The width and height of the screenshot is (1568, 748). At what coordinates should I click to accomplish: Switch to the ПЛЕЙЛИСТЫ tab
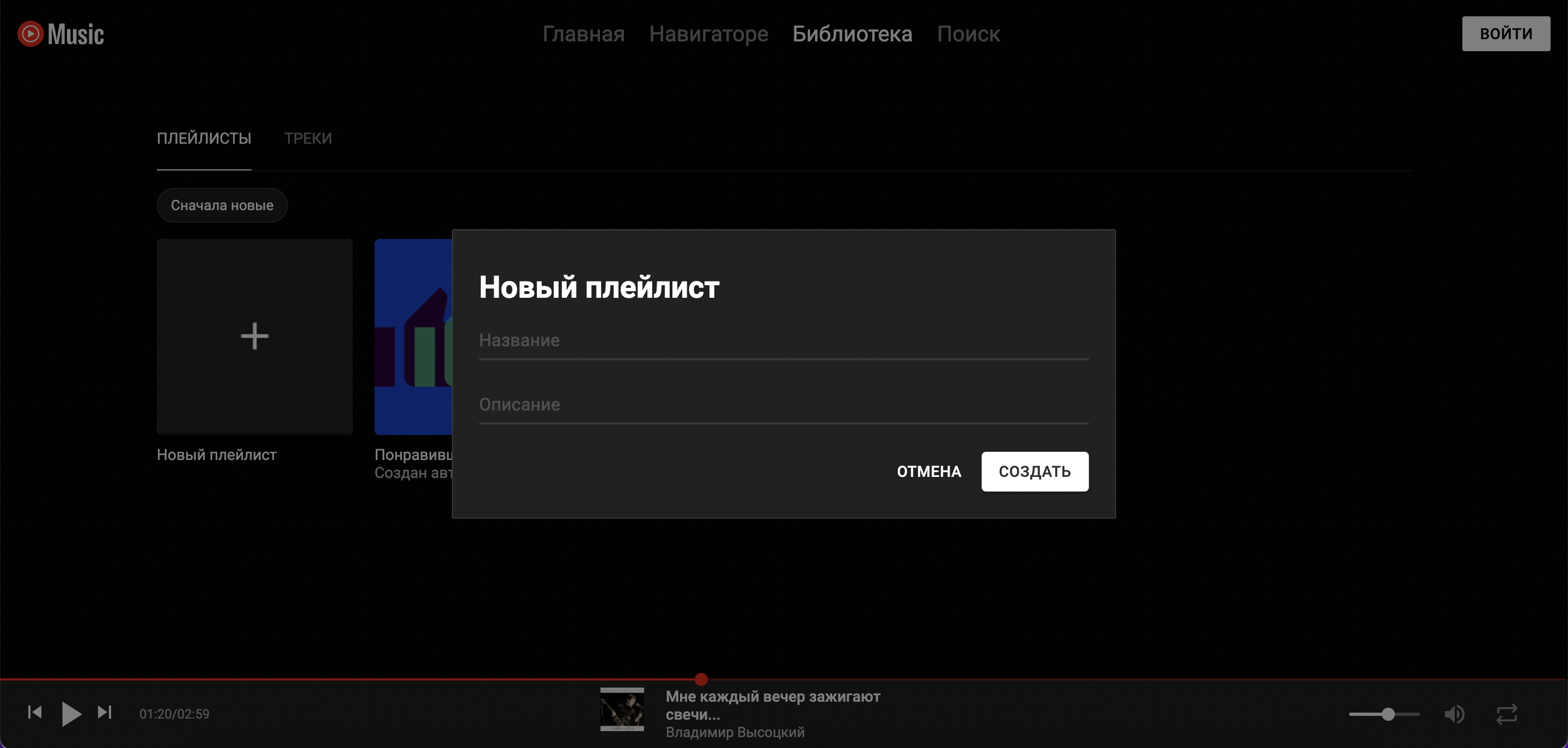(x=203, y=138)
